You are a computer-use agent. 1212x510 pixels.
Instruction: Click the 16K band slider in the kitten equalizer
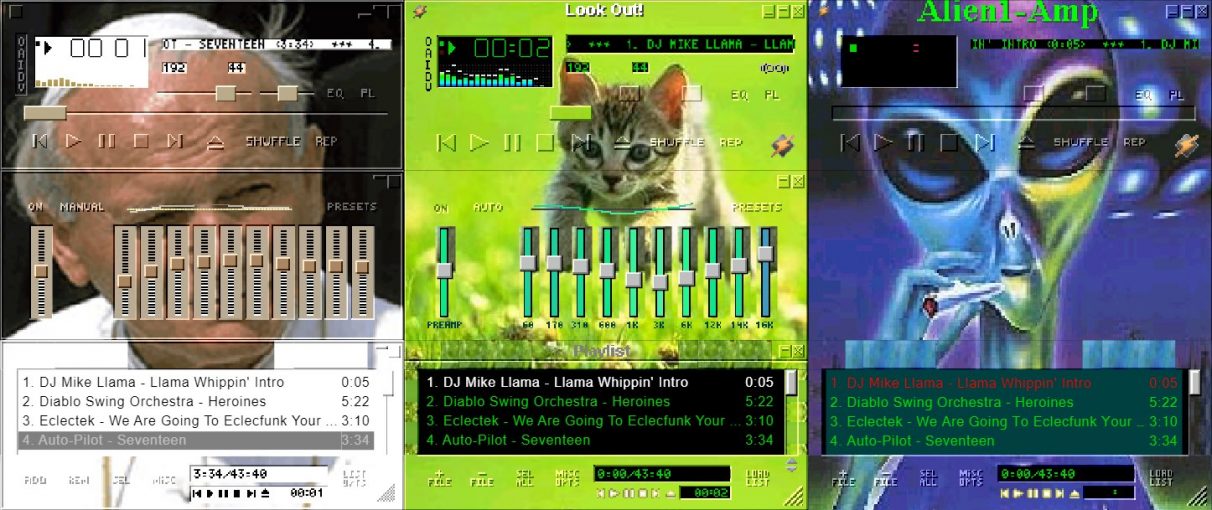tap(765, 271)
